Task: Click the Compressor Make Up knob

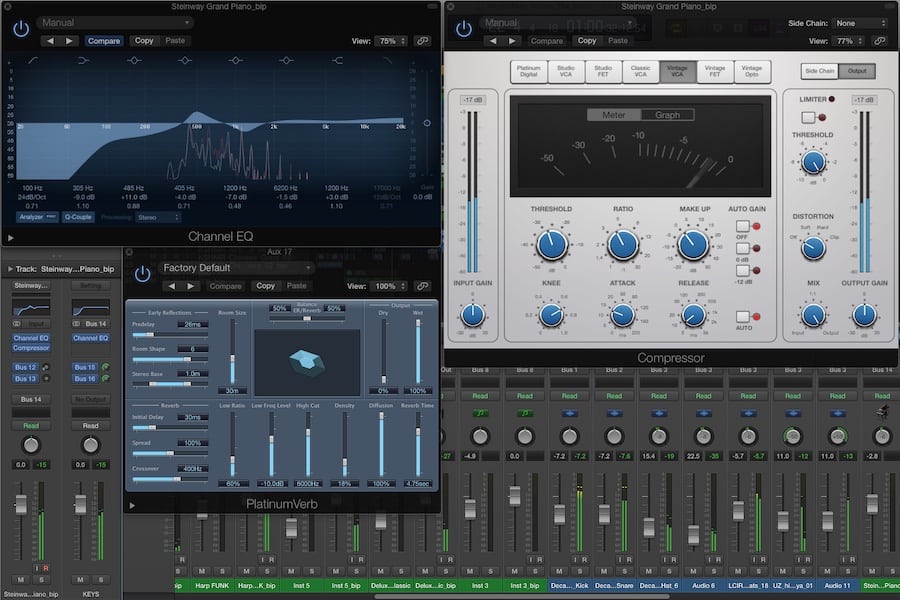Action: click(x=693, y=245)
